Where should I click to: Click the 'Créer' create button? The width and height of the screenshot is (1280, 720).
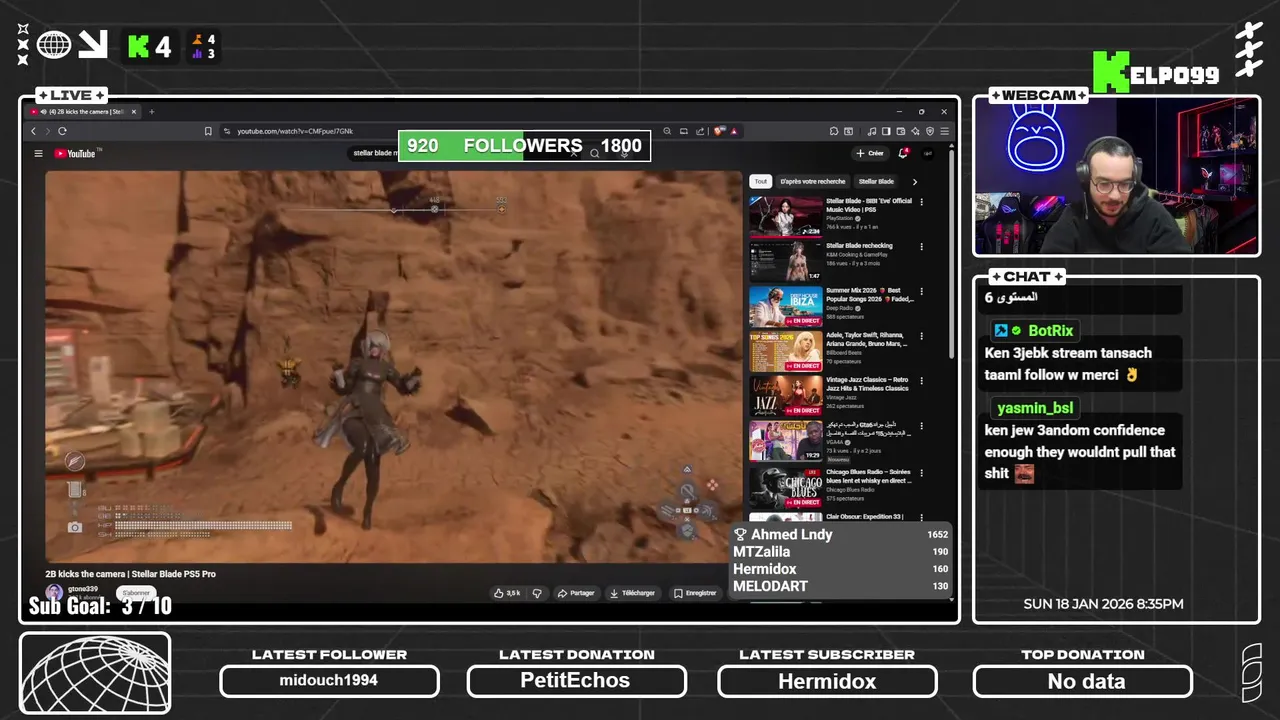coord(870,153)
